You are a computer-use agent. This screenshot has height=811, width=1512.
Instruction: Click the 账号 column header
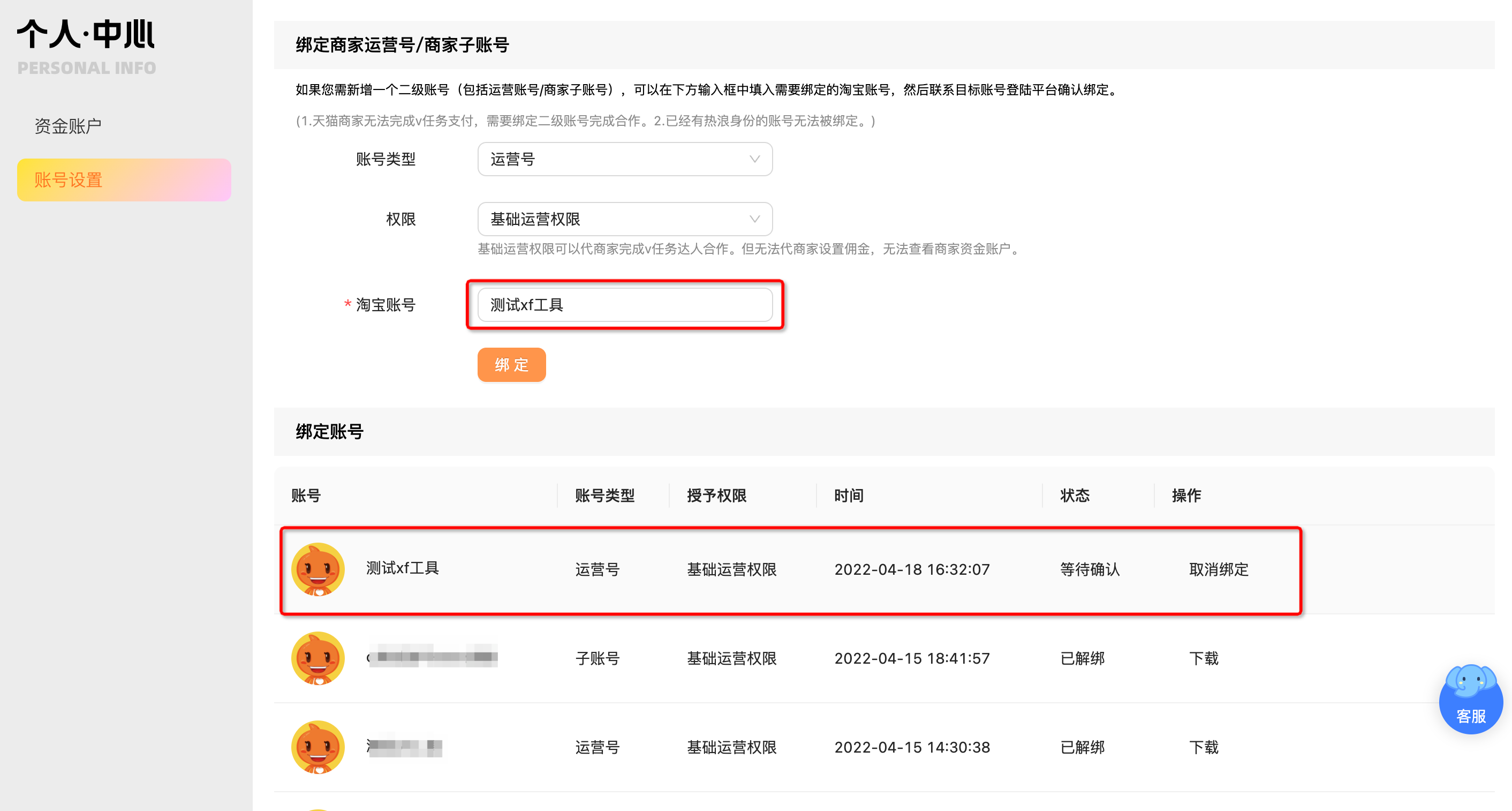pyautogui.click(x=306, y=495)
